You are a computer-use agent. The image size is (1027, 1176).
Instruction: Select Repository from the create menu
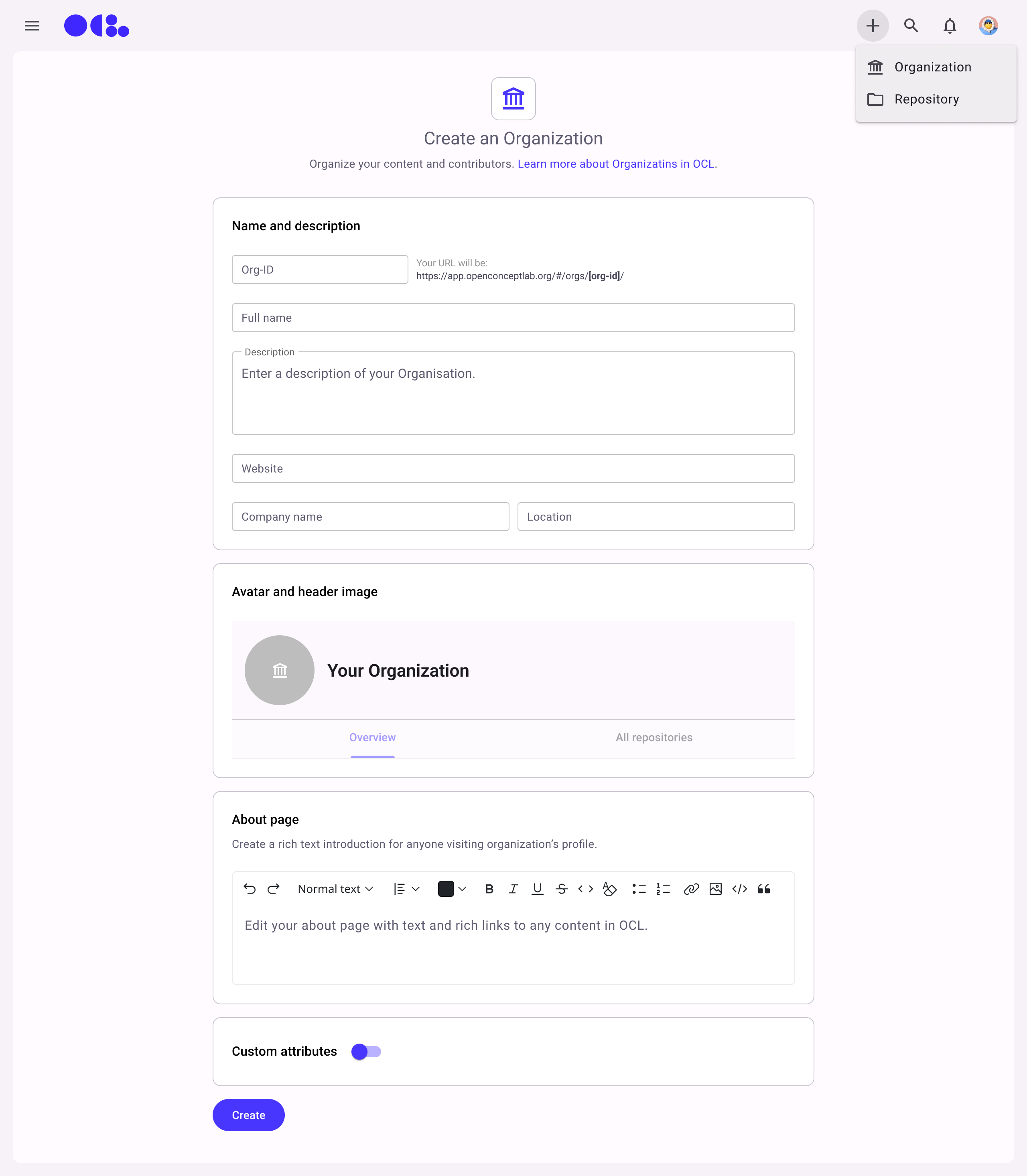[x=926, y=99]
